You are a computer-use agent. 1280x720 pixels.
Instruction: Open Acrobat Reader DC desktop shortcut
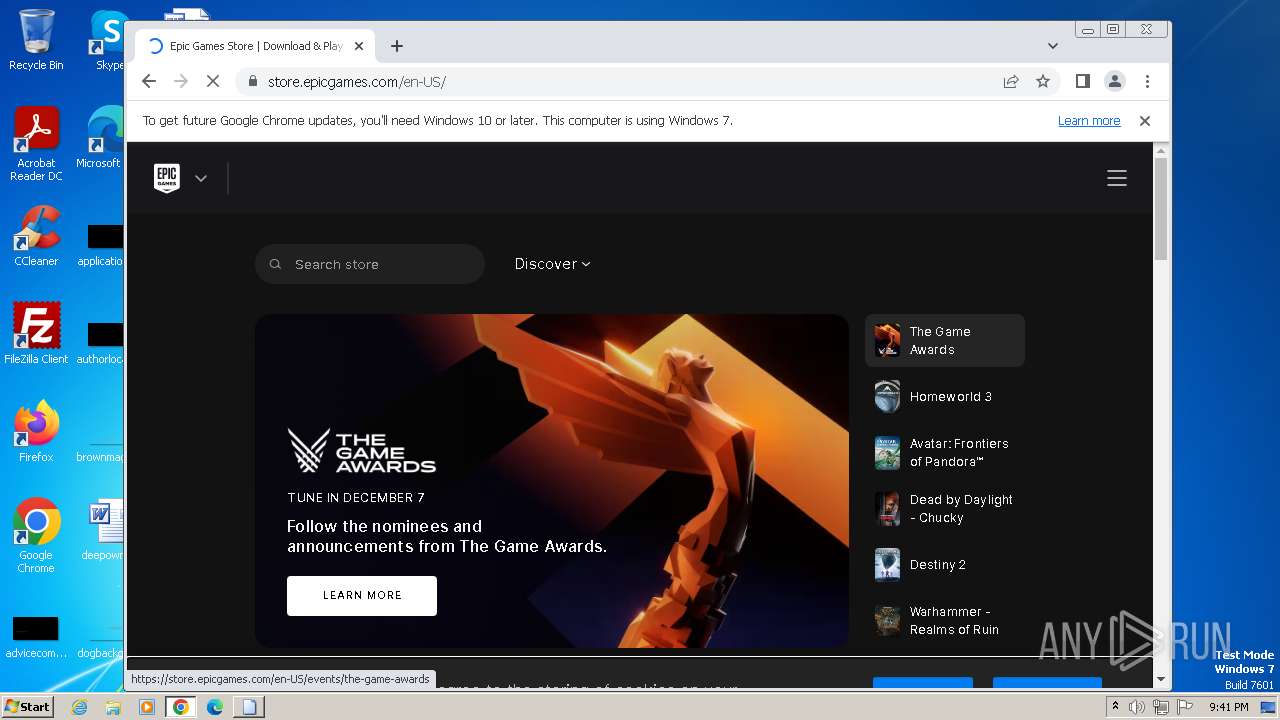[x=36, y=144]
